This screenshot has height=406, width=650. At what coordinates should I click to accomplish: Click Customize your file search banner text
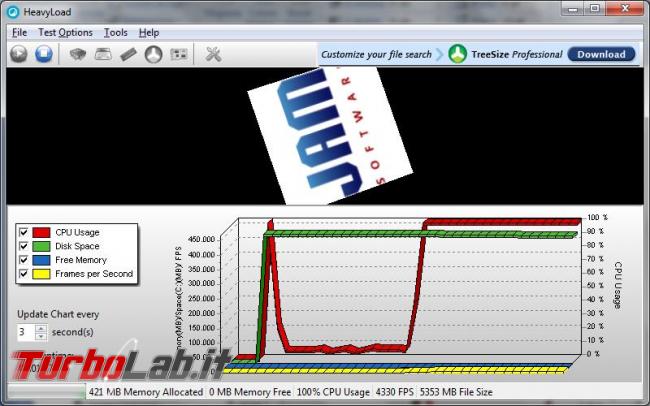pos(376,54)
